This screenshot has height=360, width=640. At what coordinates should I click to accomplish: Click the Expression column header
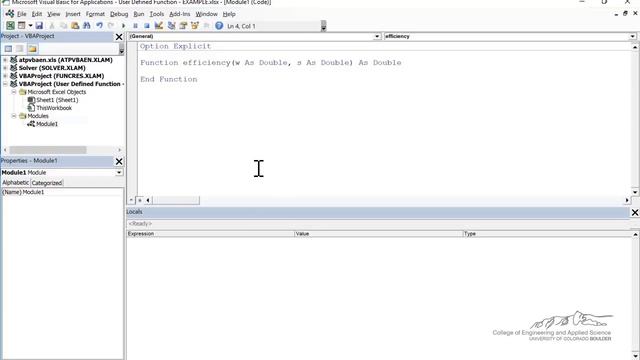point(210,234)
